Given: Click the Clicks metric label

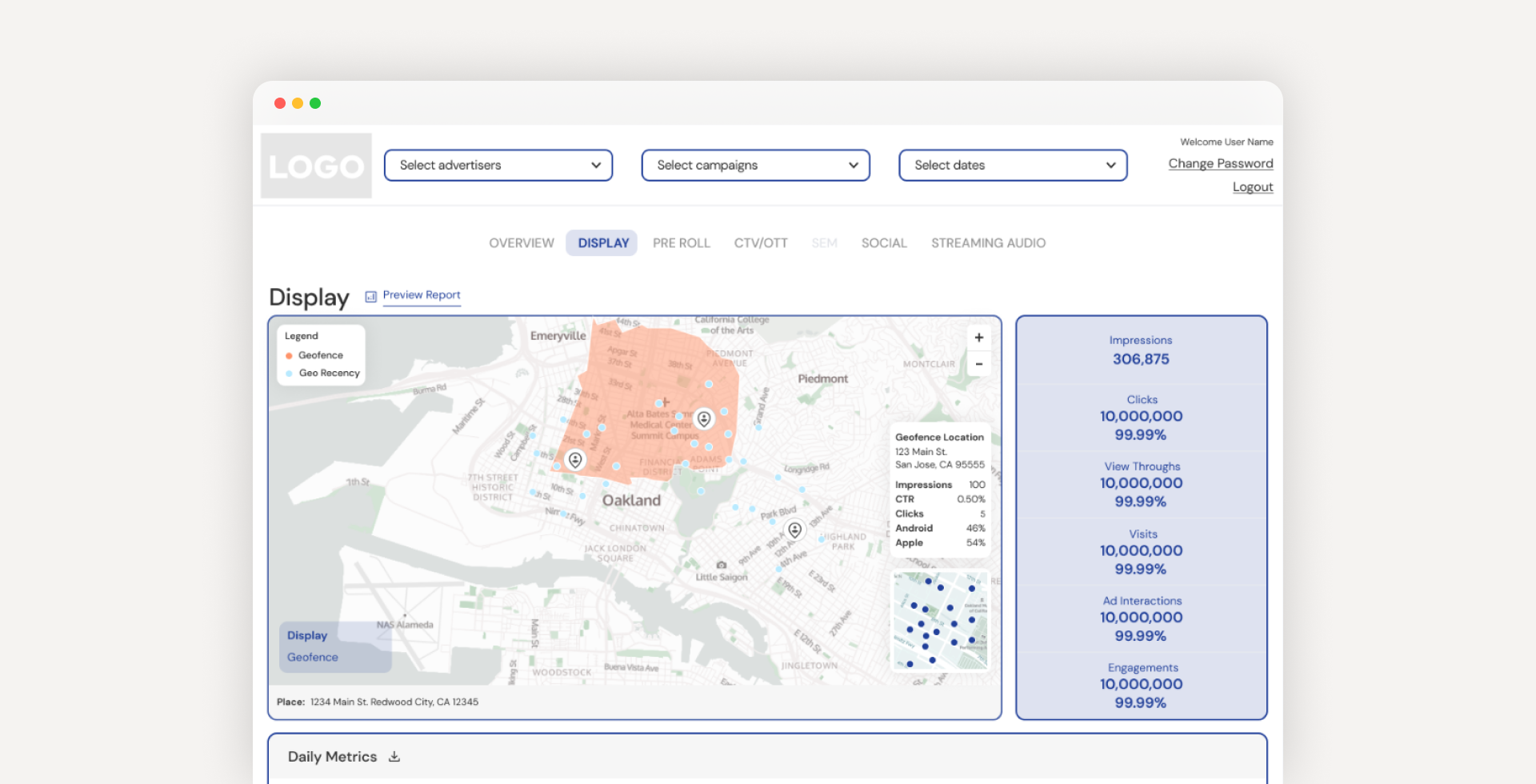Looking at the screenshot, I should coord(1142,399).
